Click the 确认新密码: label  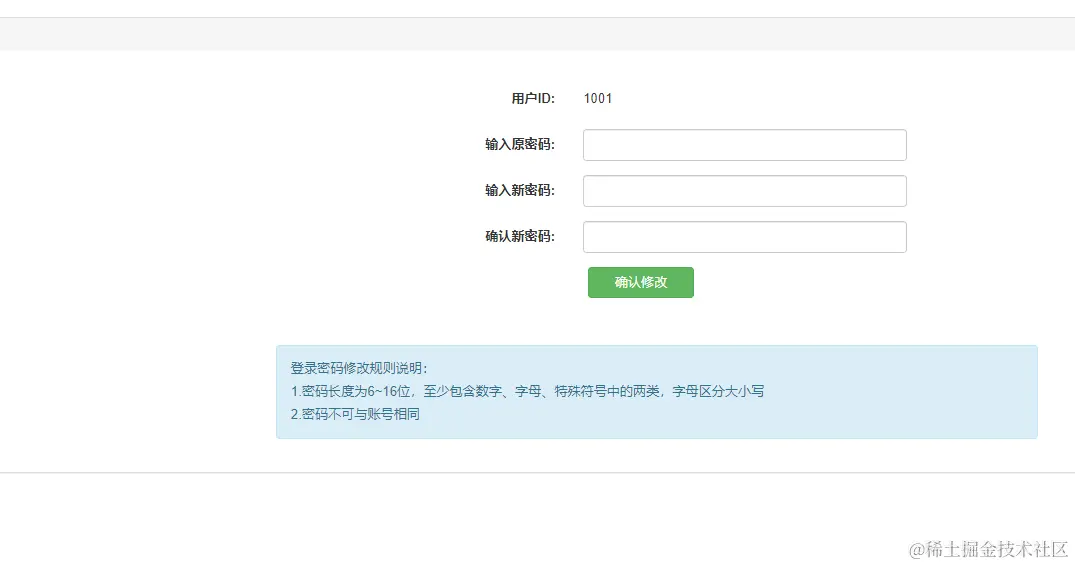(x=520, y=236)
